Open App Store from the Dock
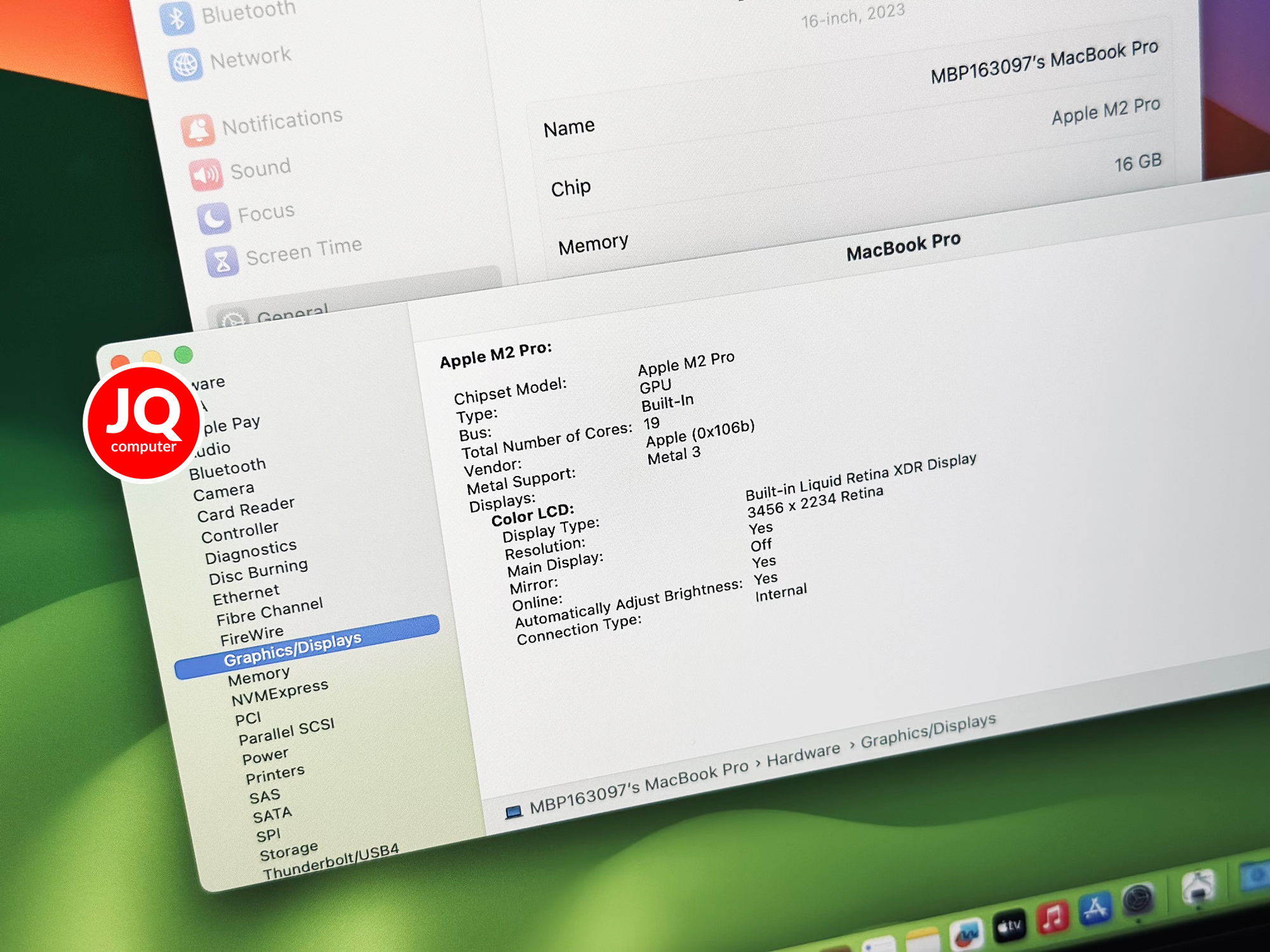1270x952 pixels. pos(1095,908)
